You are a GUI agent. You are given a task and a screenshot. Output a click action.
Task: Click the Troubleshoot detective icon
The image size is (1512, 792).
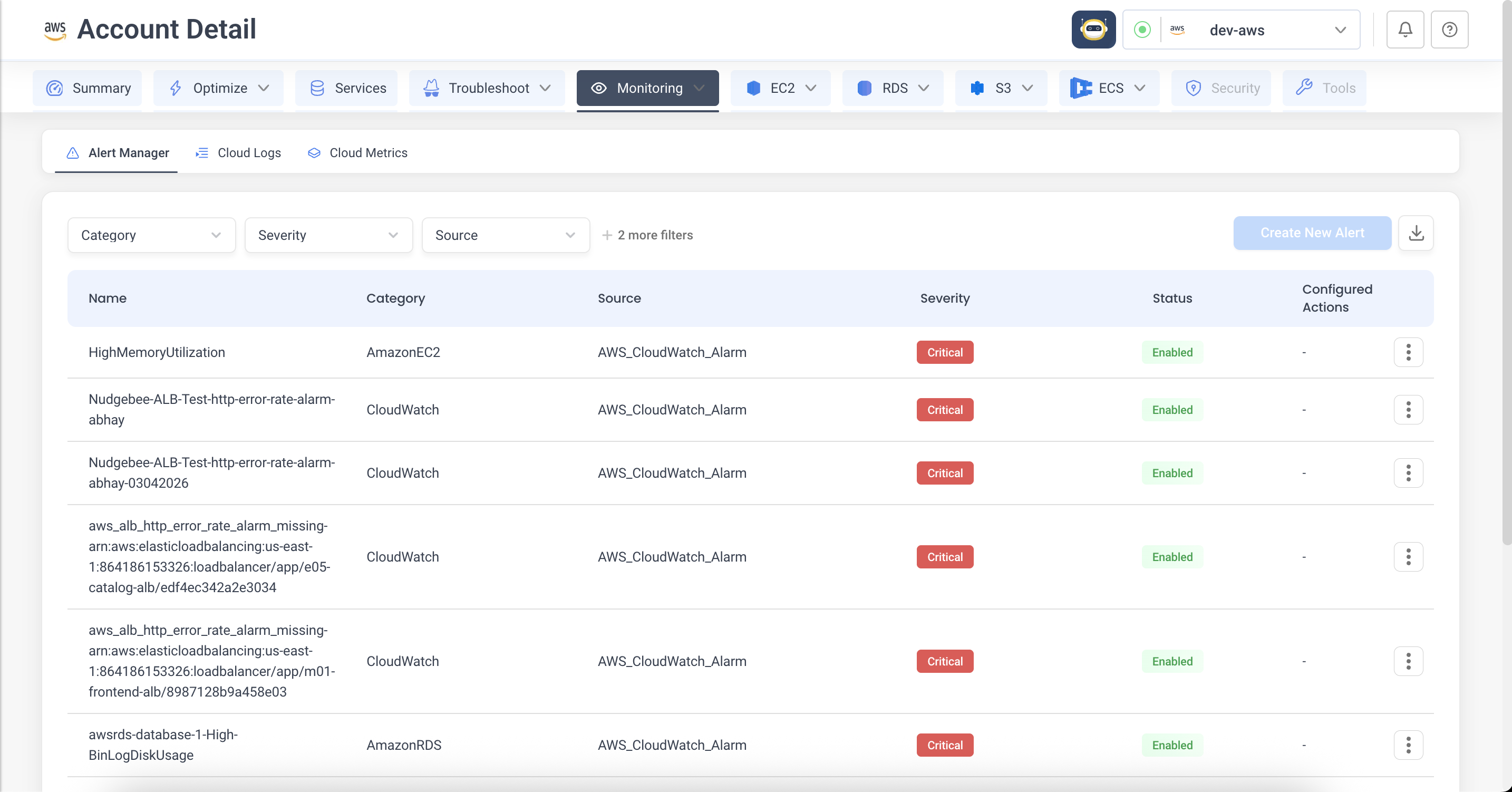431,88
